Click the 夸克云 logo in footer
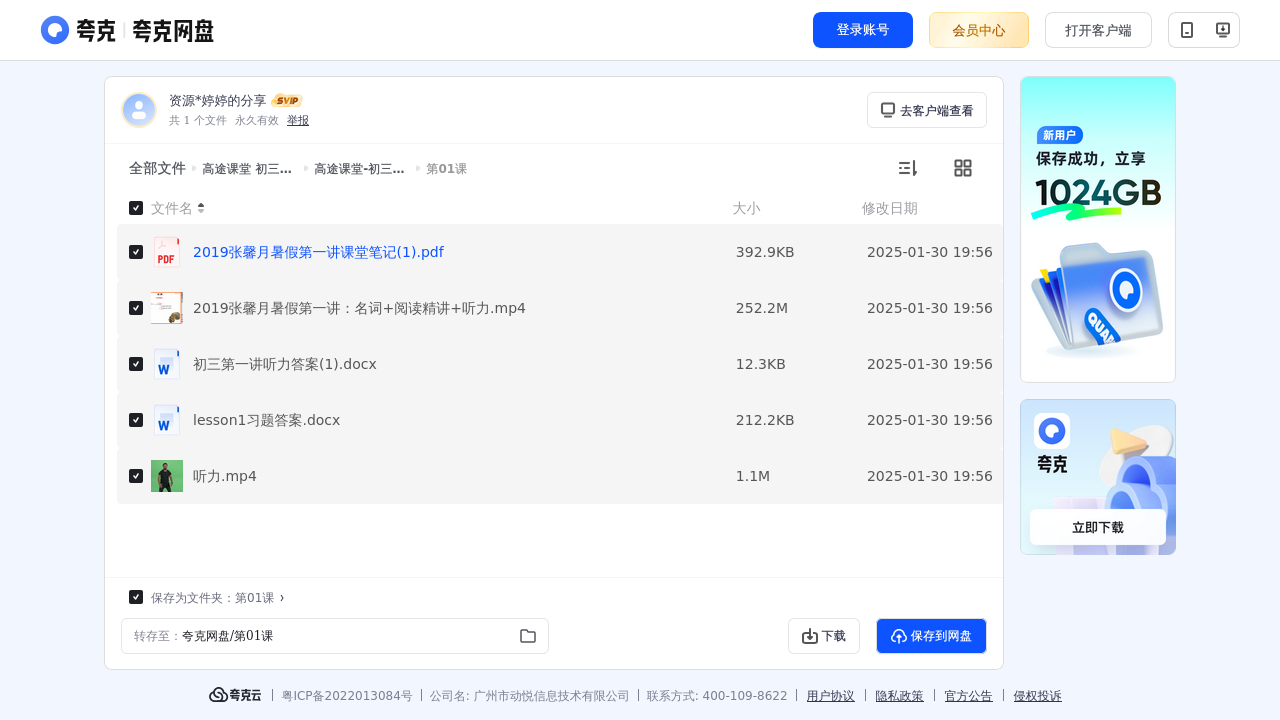The width and height of the screenshot is (1280, 720). [x=235, y=695]
